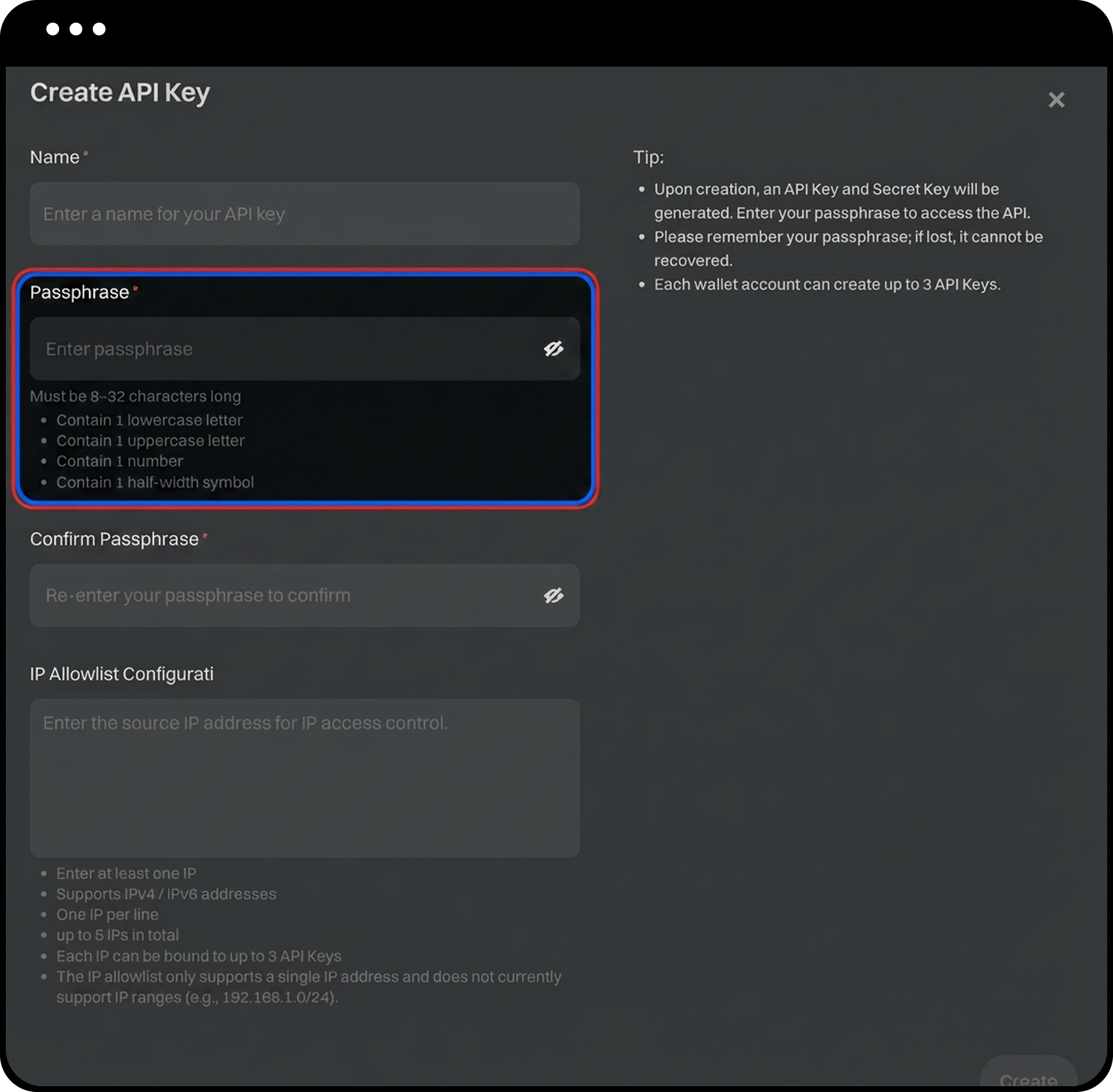
Task: Click the API key Name input field
Action: (304, 214)
